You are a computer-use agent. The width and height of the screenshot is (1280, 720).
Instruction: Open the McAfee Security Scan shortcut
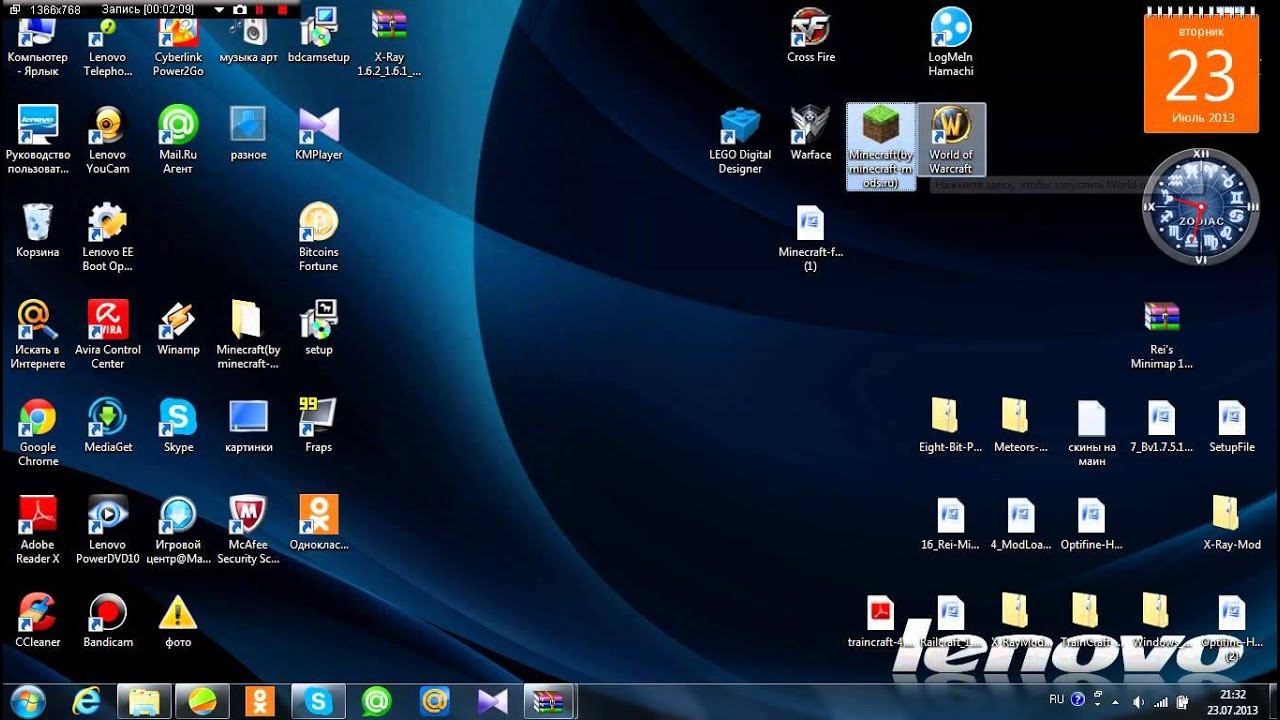point(248,530)
